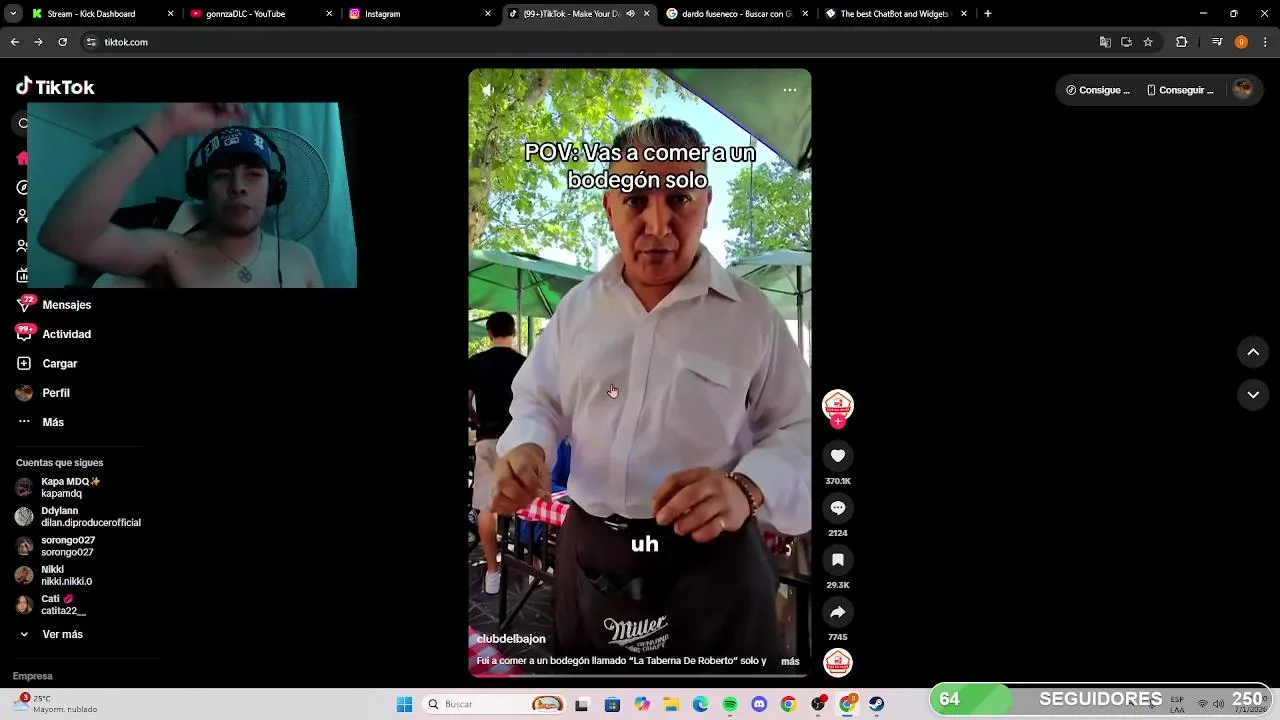The image size is (1280, 720).
Task: Open Spotify from the taskbar
Action: click(x=730, y=704)
